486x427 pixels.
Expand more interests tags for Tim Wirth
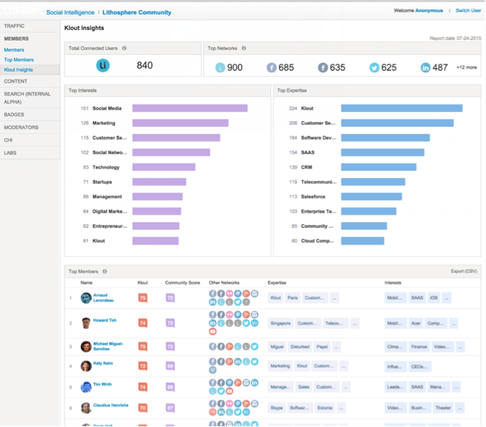pyautogui.click(x=456, y=387)
